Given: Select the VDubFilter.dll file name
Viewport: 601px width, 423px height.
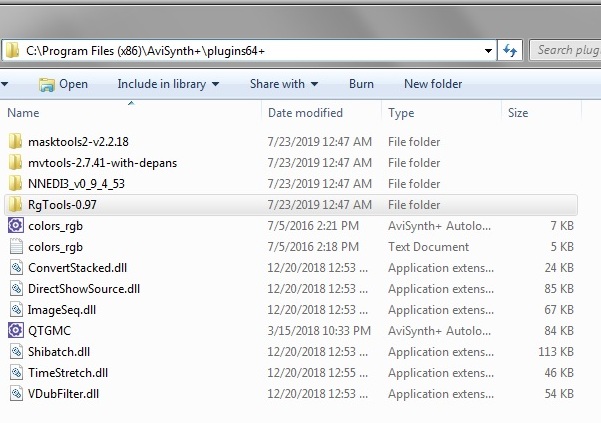Looking at the screenshot, I should point(63,394).
